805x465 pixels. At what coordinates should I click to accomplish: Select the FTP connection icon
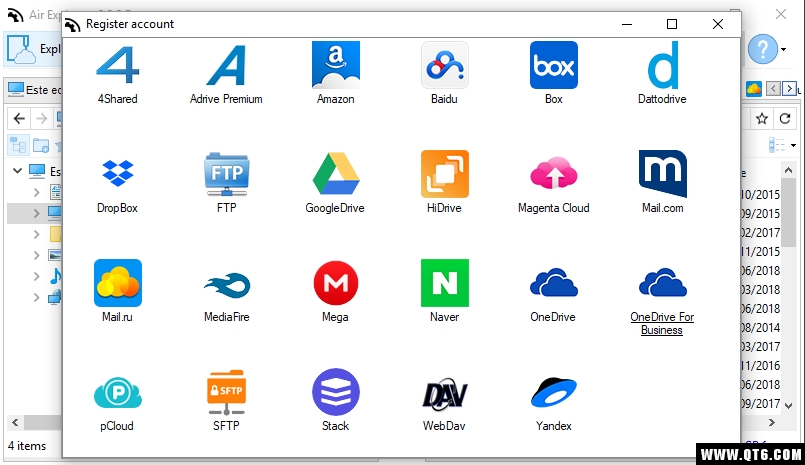[x=226, y=183]
